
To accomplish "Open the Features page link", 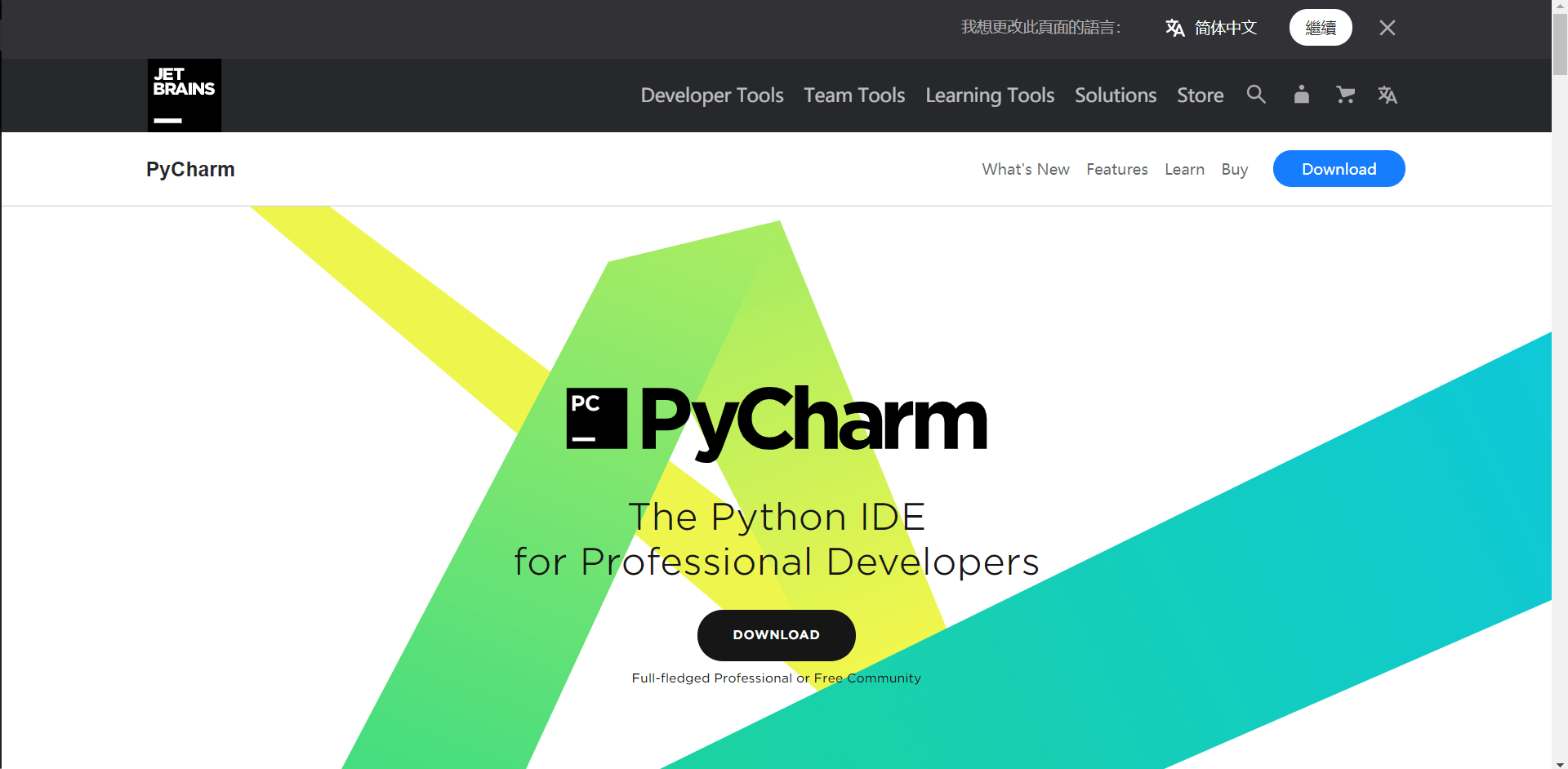I will pos(1117,169).
